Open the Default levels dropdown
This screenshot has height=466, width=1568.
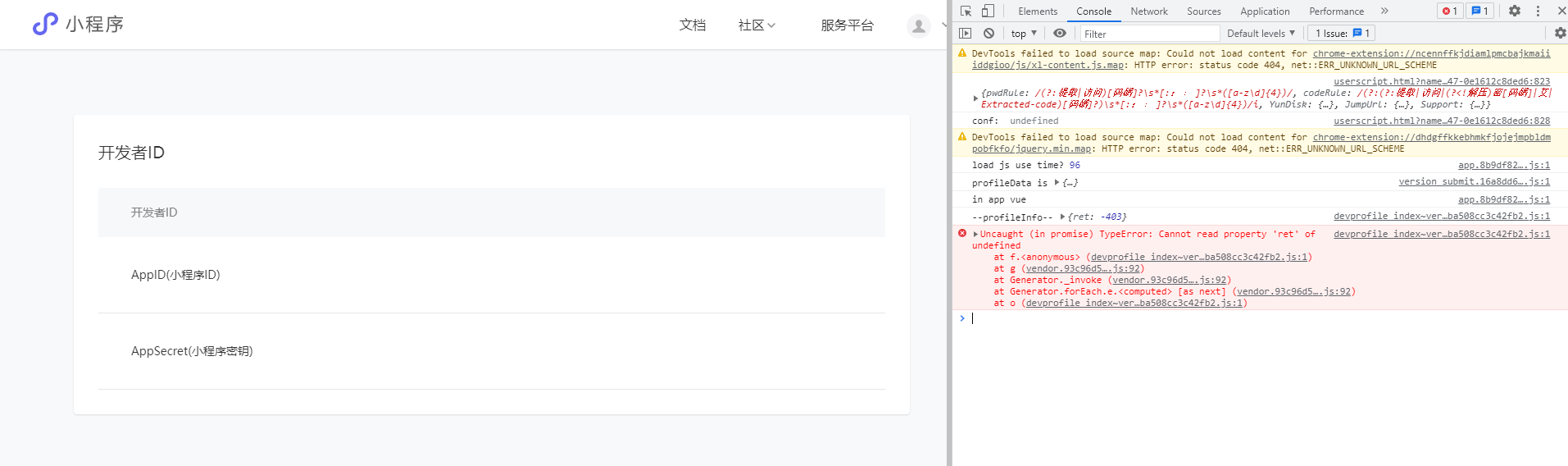[1261, 33]
